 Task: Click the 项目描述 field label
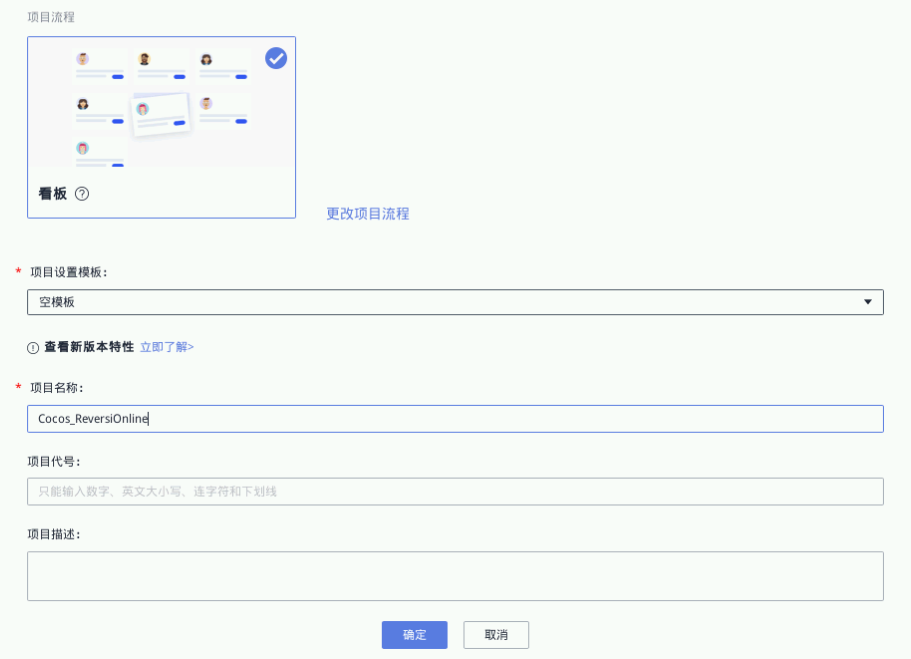[54, 533]
